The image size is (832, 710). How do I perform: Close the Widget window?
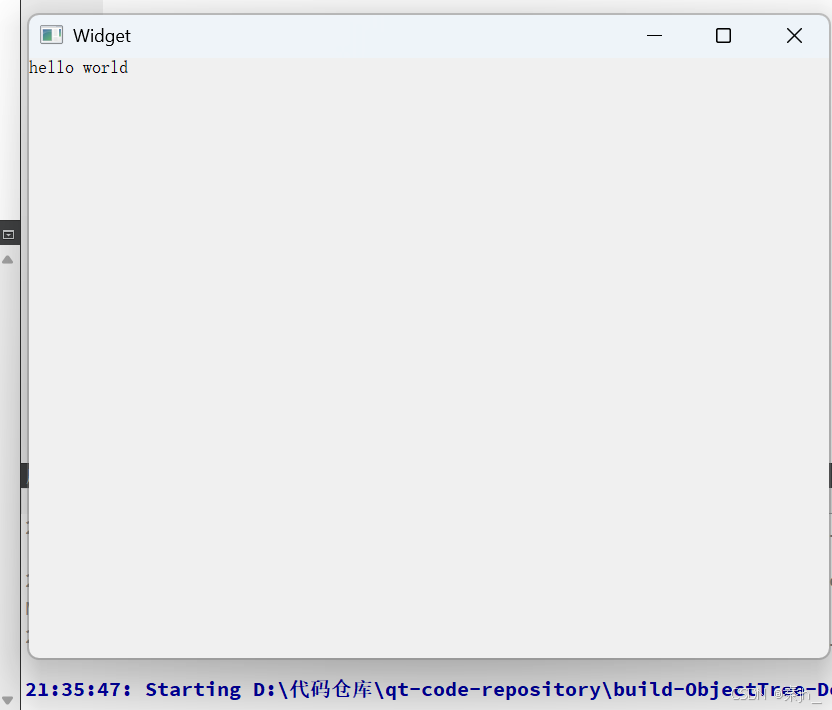(794, 36)
